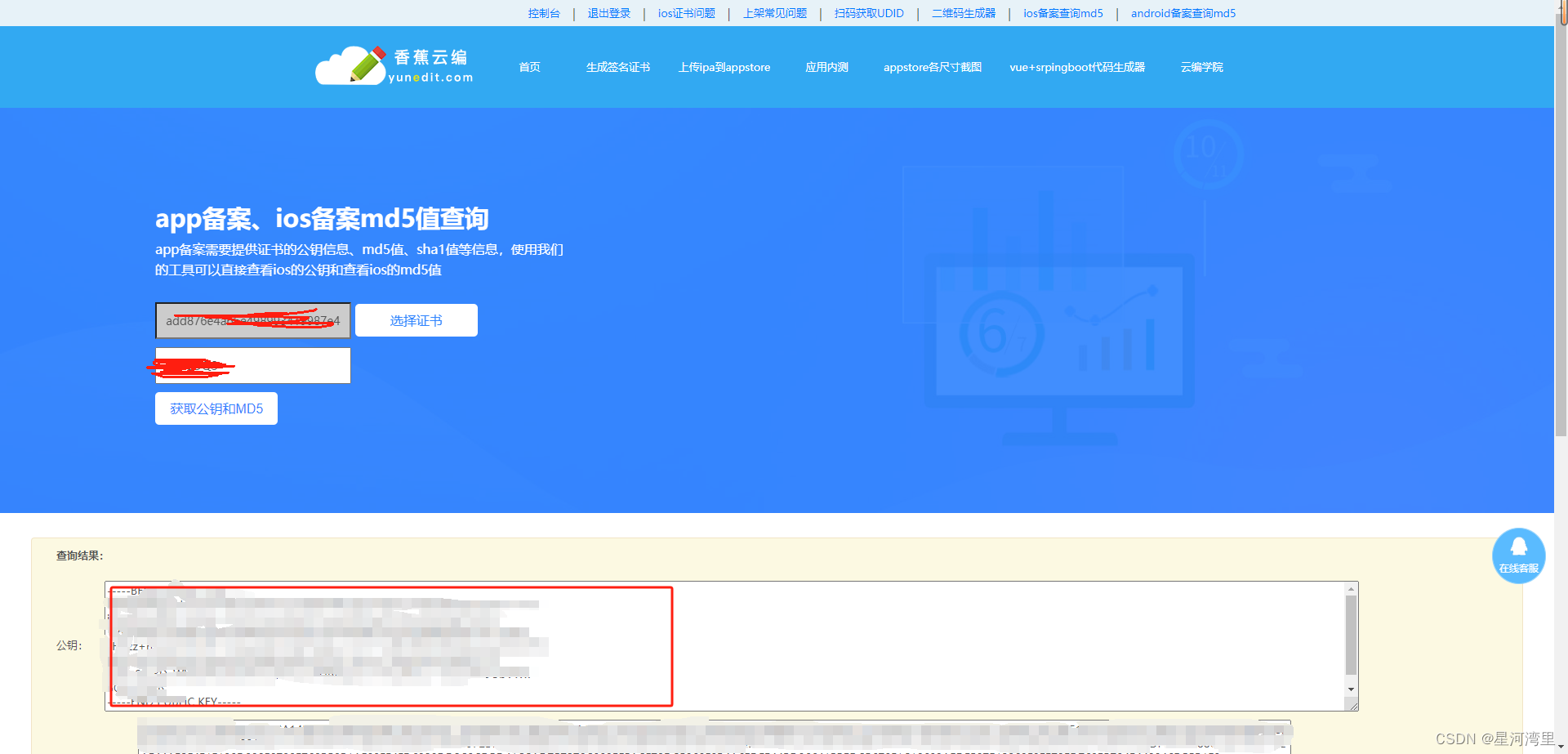This screenshot has height=754, width=1568.
Task: Open the 在线客服 customer service bubble
Action: click(x=1517, y=556)
